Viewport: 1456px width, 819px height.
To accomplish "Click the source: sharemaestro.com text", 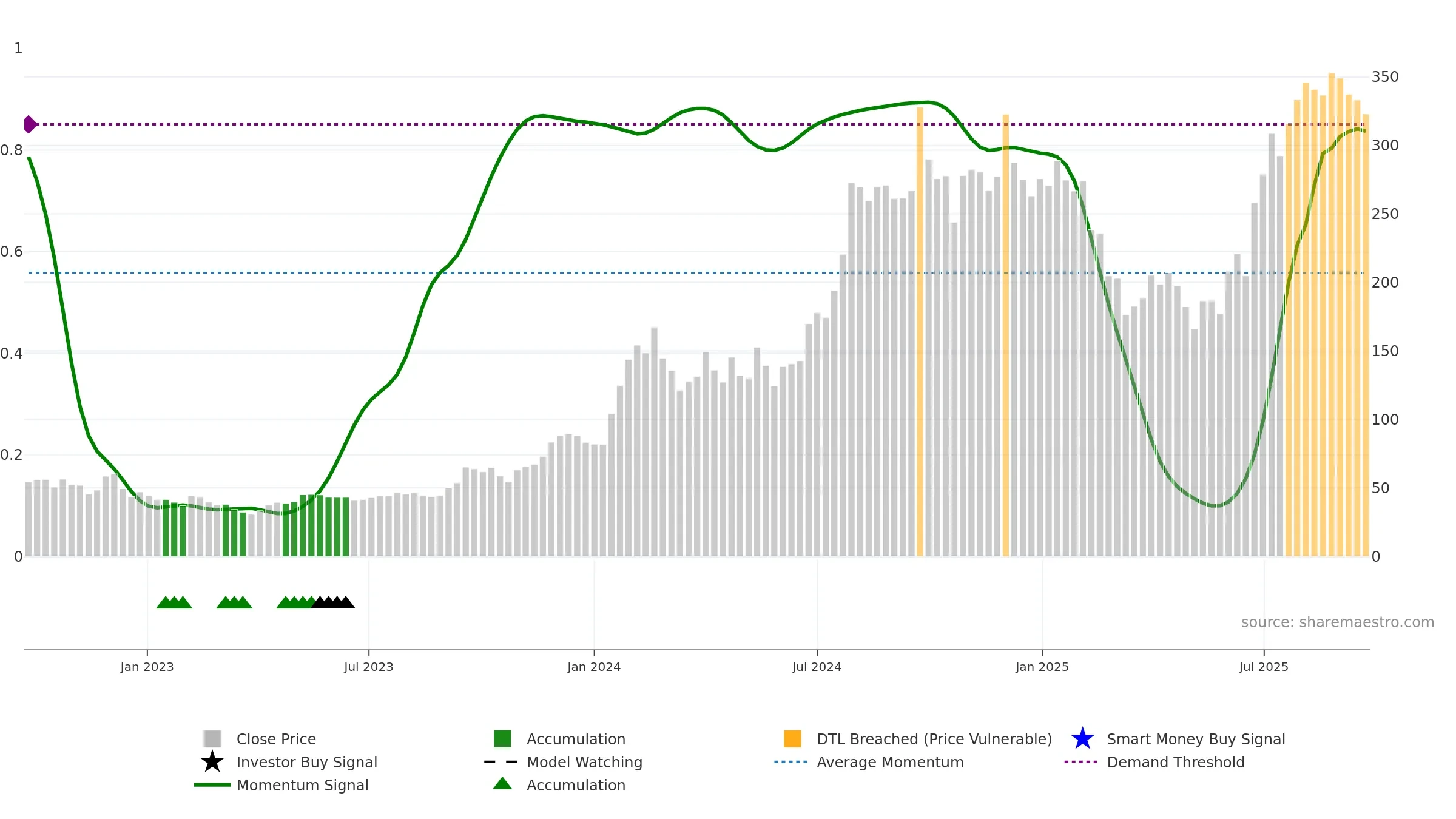I will (x=1338, y=622).
